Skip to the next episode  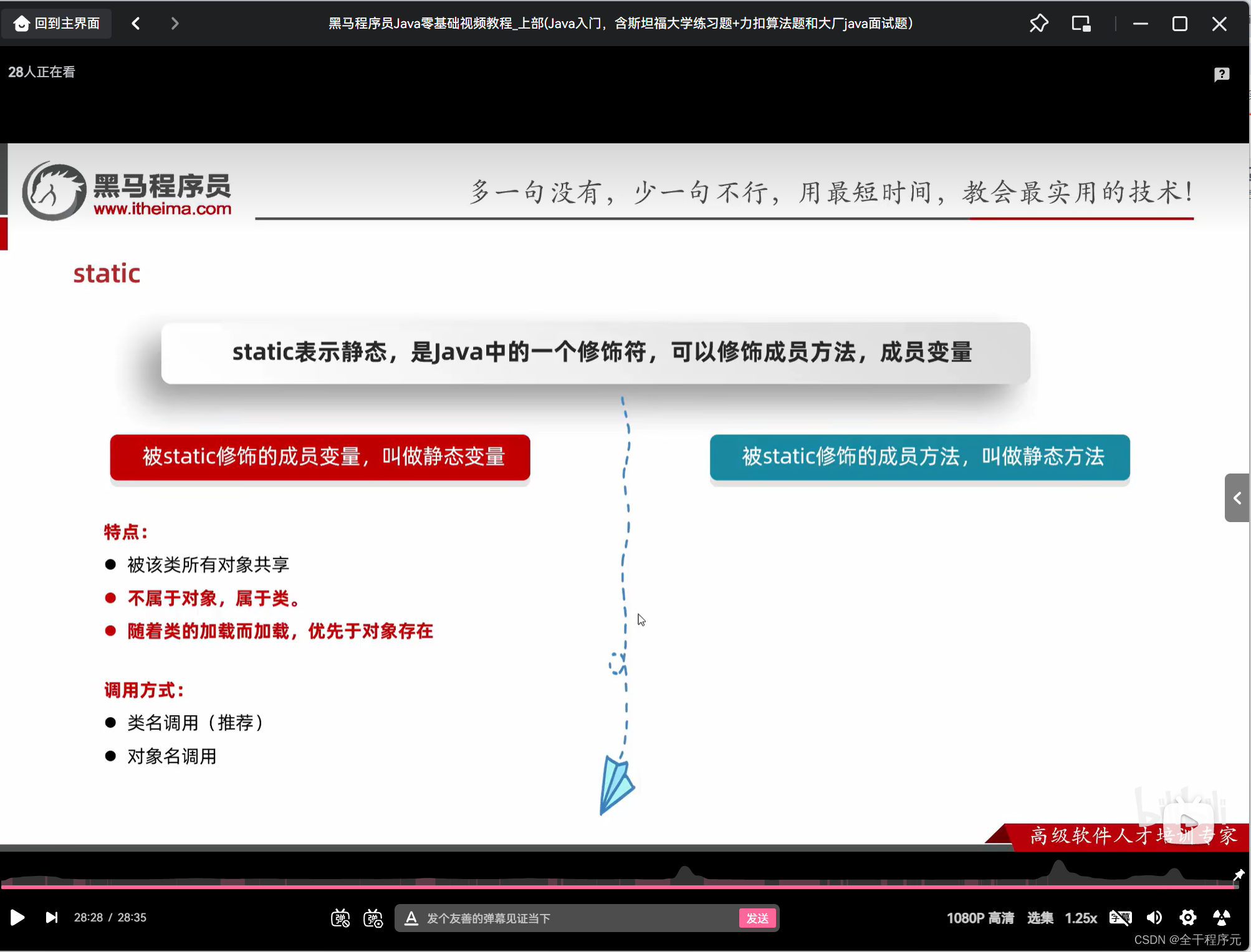pyautogui.click(x=51, y=917)
